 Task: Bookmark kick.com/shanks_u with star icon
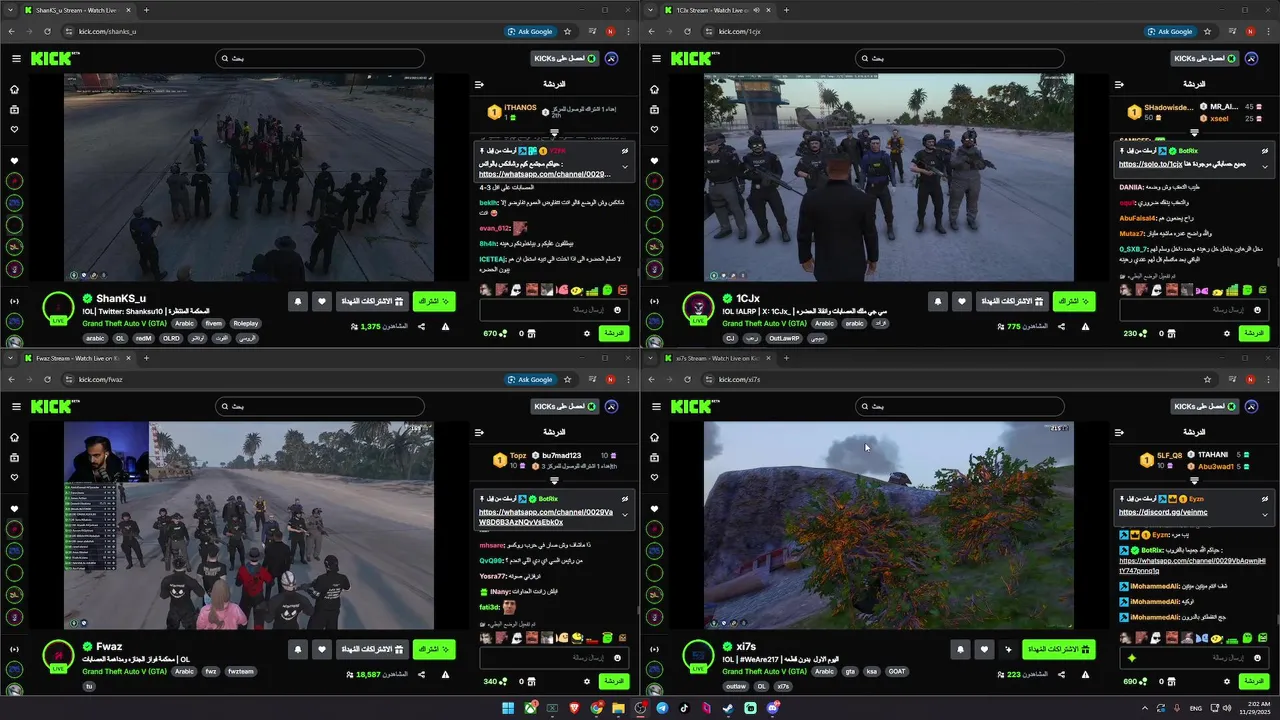pyautogui.click(x=567, y=31)
